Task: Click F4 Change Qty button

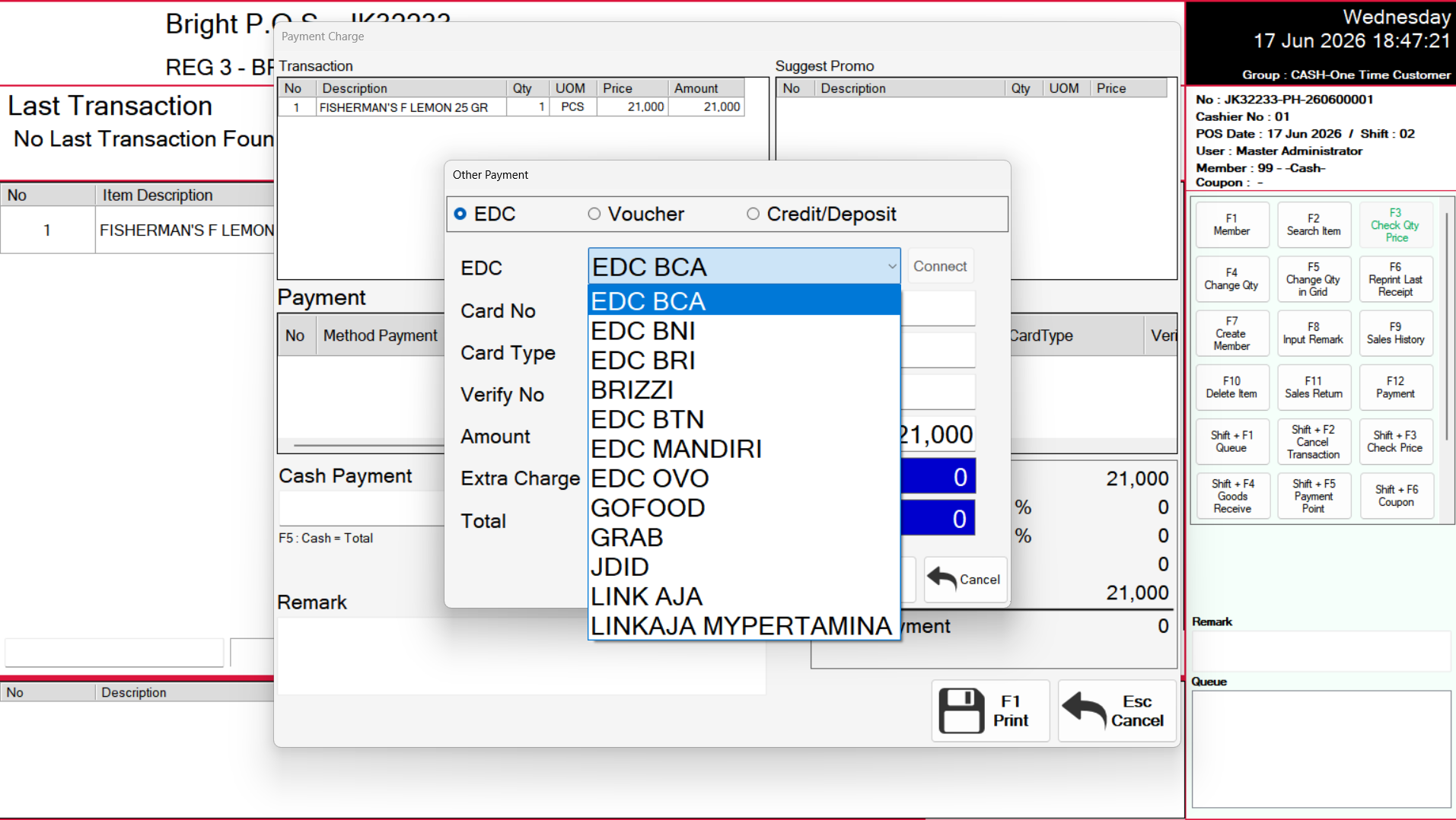Action: tap(1231, 279)
